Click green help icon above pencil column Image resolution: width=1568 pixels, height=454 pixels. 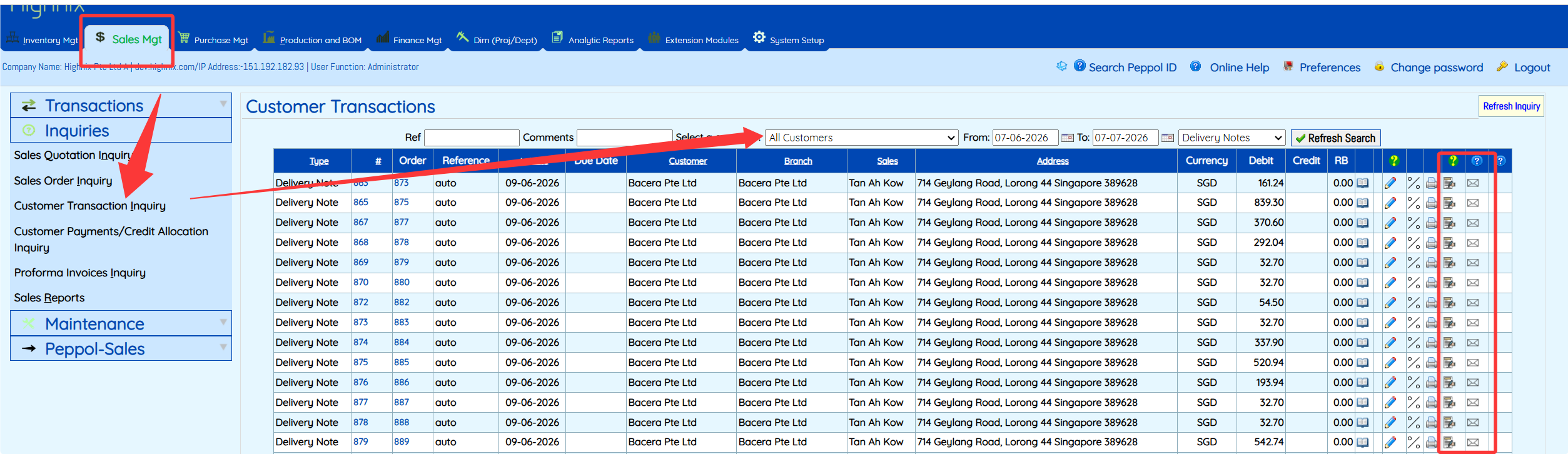tap(1393, 161)
